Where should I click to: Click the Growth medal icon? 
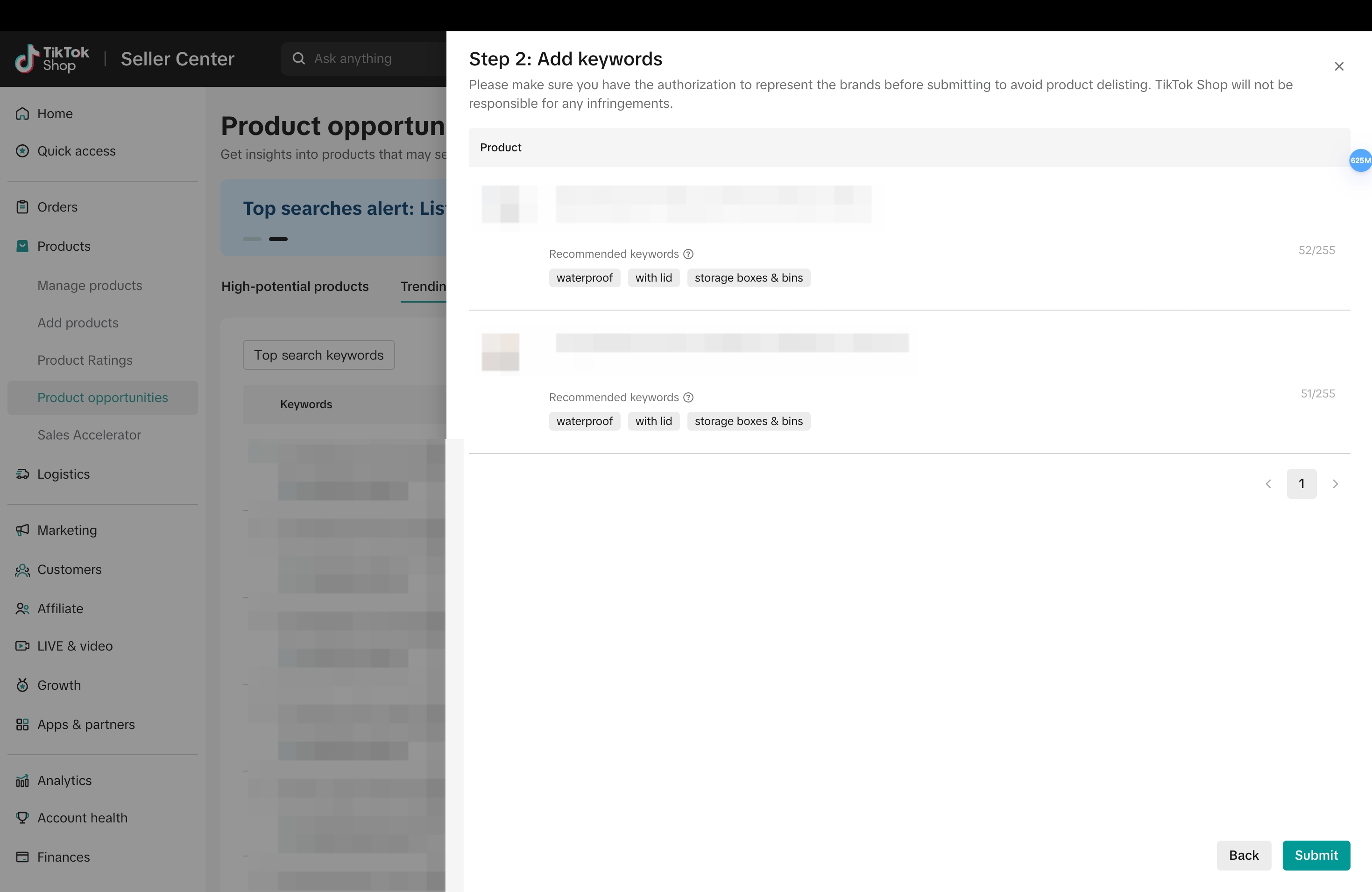pos(22,685)
